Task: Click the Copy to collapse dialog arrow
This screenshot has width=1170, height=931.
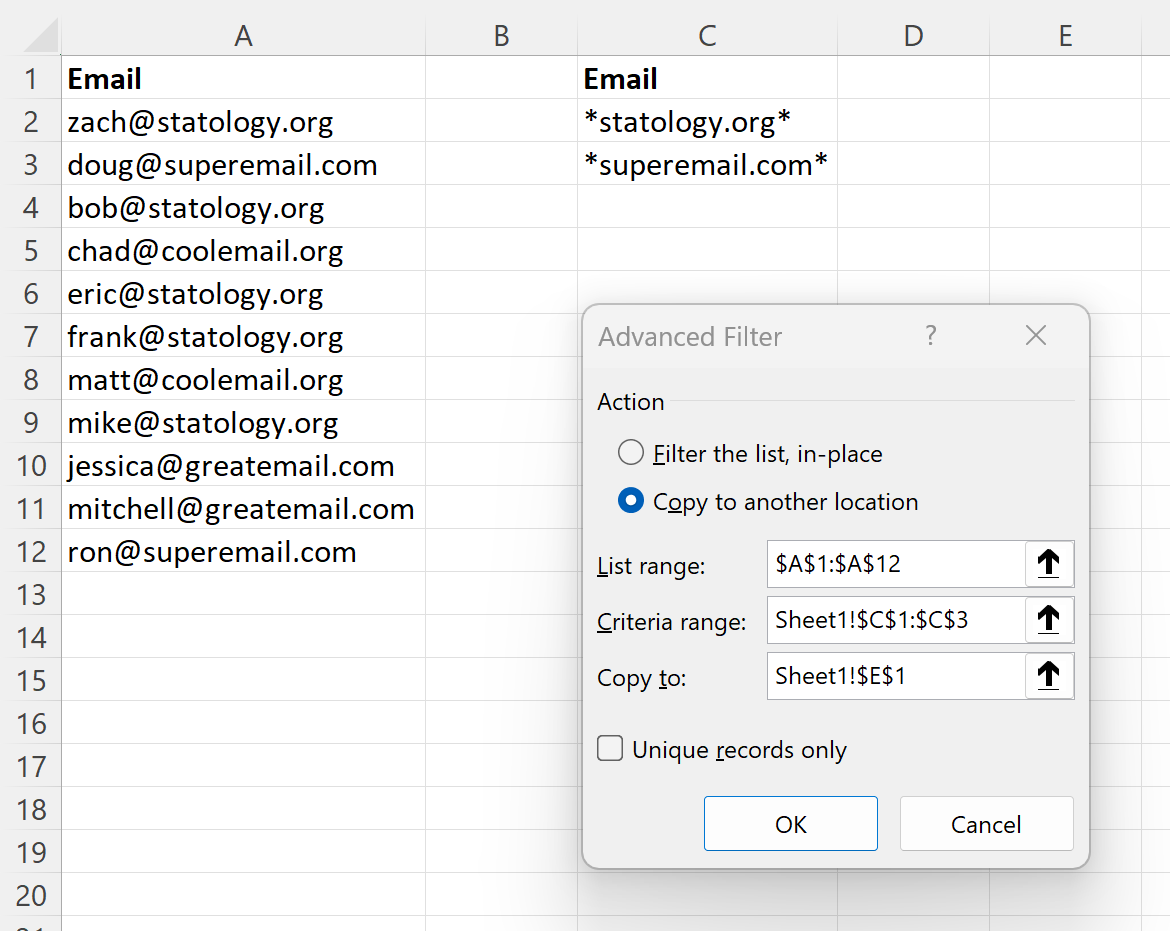Action: pos(1049,676)
